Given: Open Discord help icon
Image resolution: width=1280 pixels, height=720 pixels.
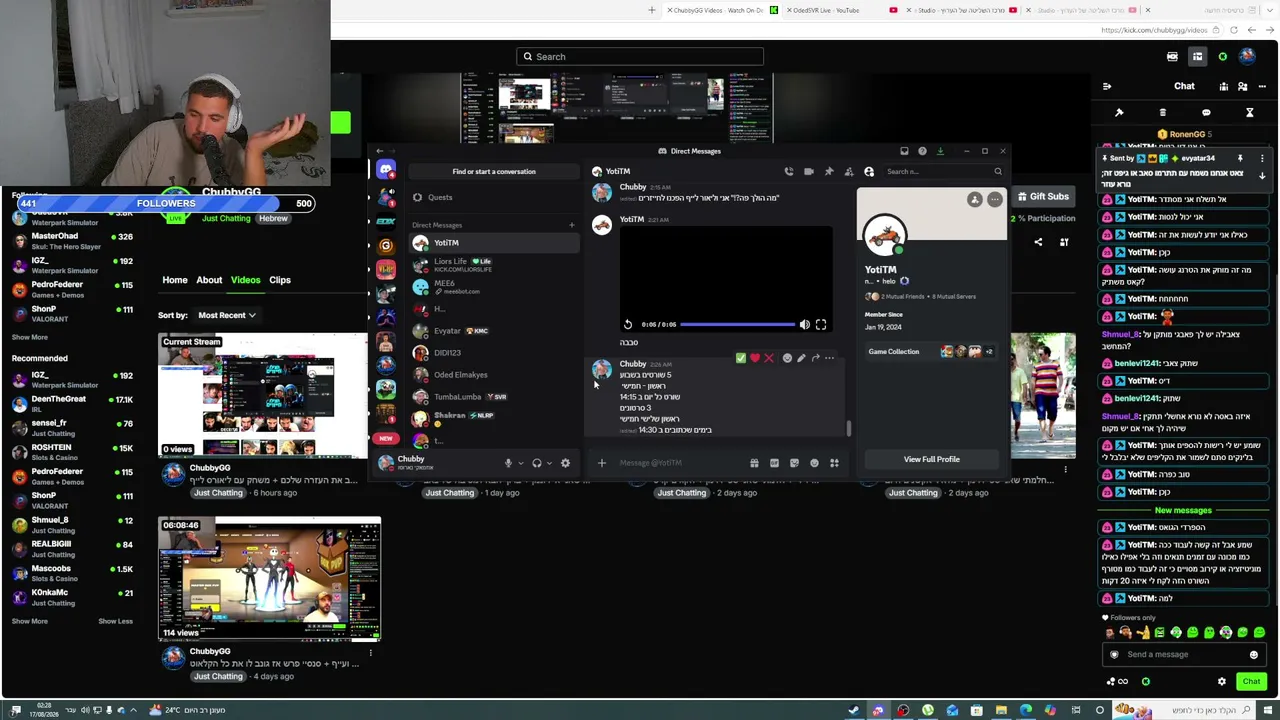Looking at the screenshot, I should (922, 151).
